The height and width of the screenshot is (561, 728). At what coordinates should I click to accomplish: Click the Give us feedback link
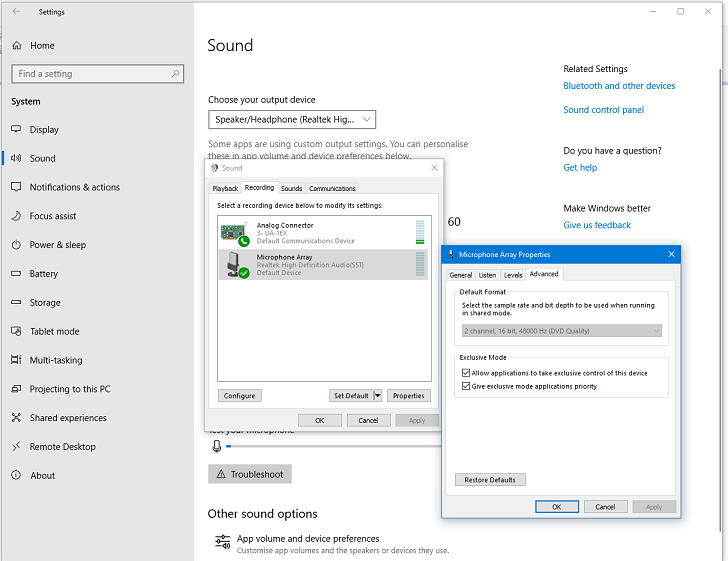click(597, 225)
